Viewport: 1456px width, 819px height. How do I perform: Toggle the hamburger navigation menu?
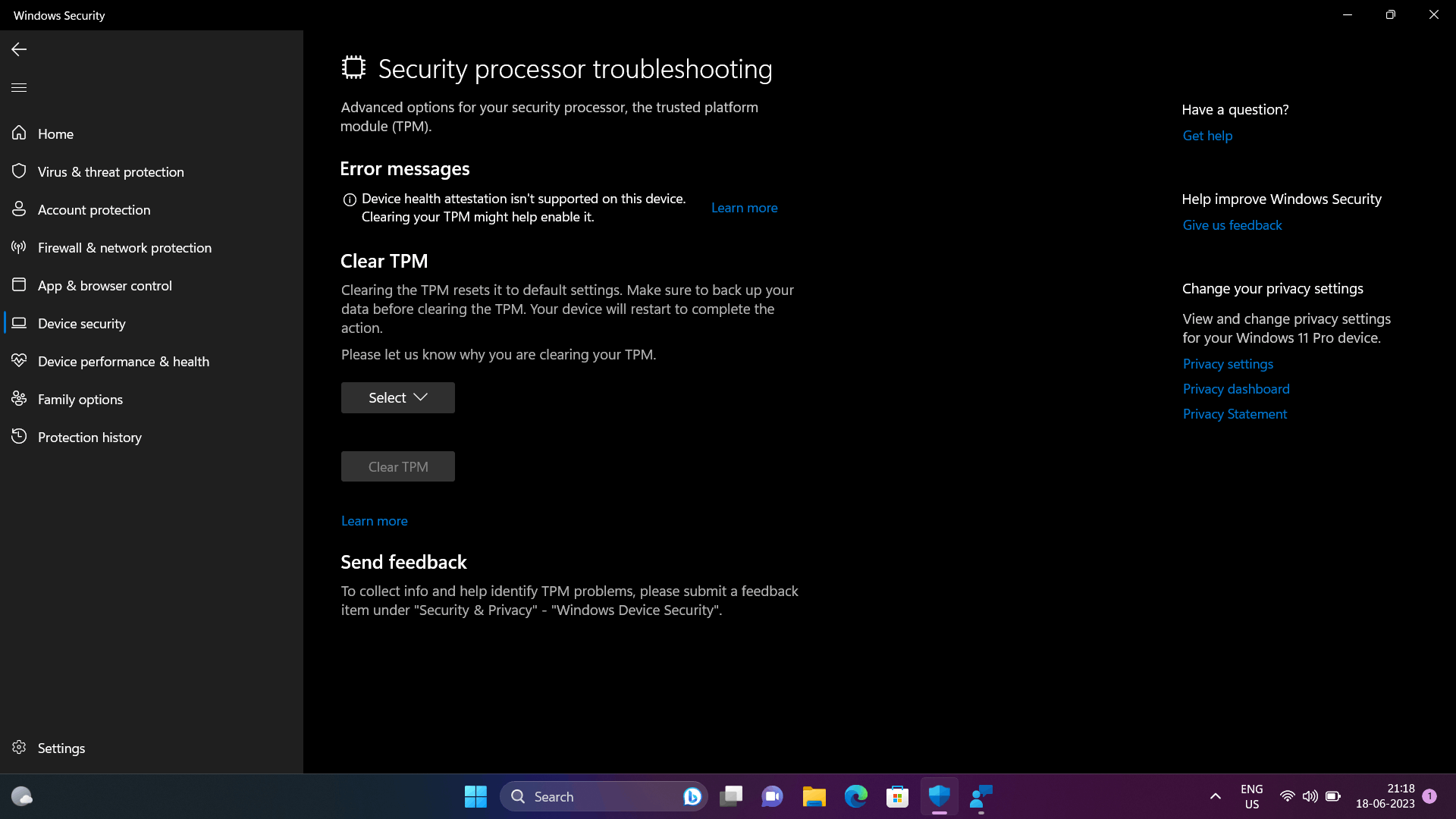pos(19,87)
